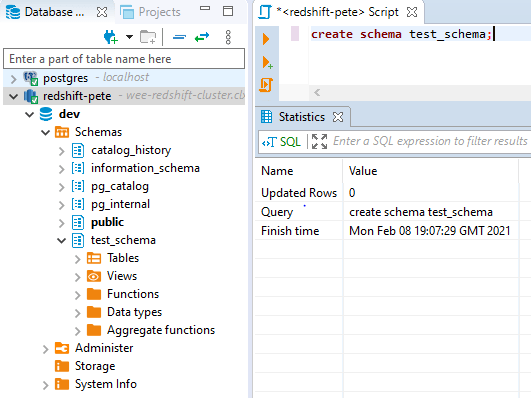Viewport: 531px width, 398px height.
Task: Open the New Connection dropdown arrow
Action: point(129,37)
